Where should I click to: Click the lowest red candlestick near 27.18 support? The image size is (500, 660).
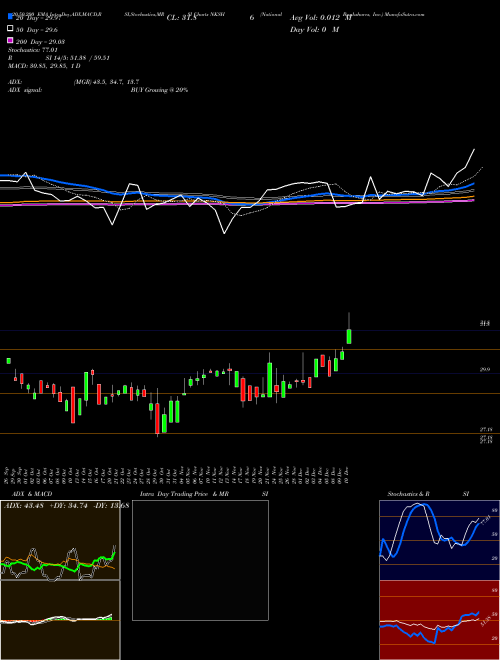pyautogui.click(x=157, y=418)
